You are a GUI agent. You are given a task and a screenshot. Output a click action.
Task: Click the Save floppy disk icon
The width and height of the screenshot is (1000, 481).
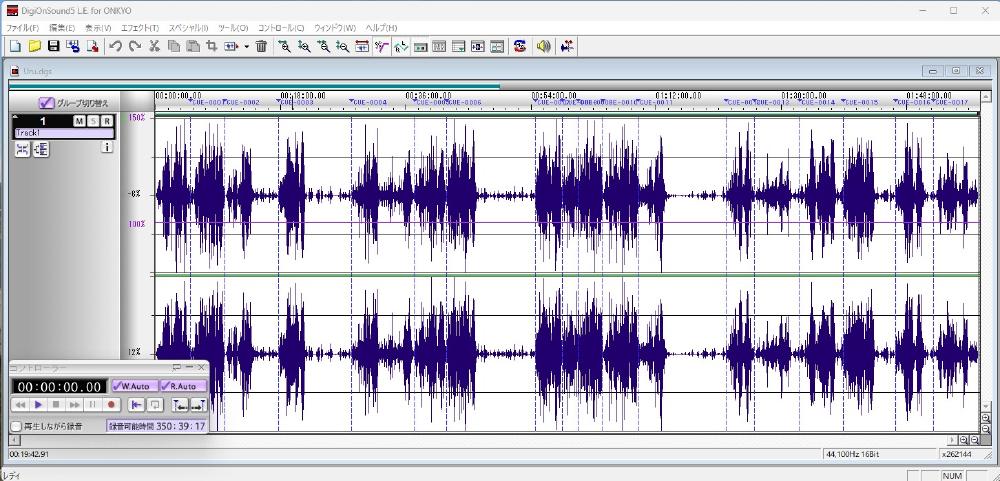click(x=54, y=46)
